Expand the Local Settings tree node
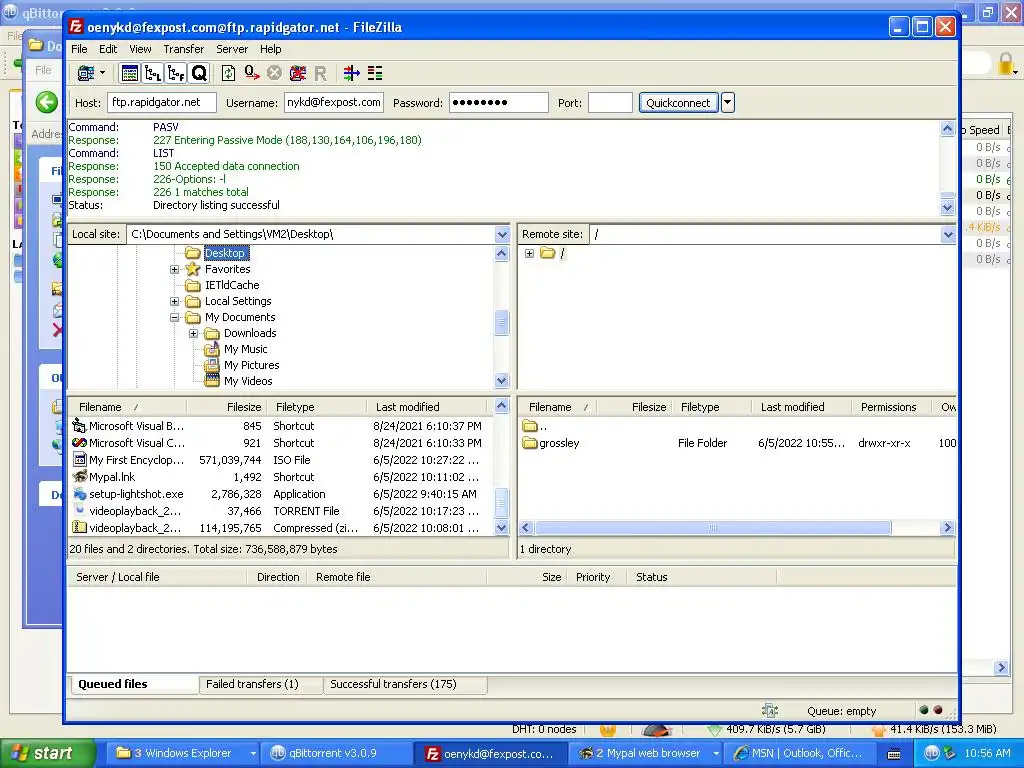 pyautogui.click(x=174, y=301)
